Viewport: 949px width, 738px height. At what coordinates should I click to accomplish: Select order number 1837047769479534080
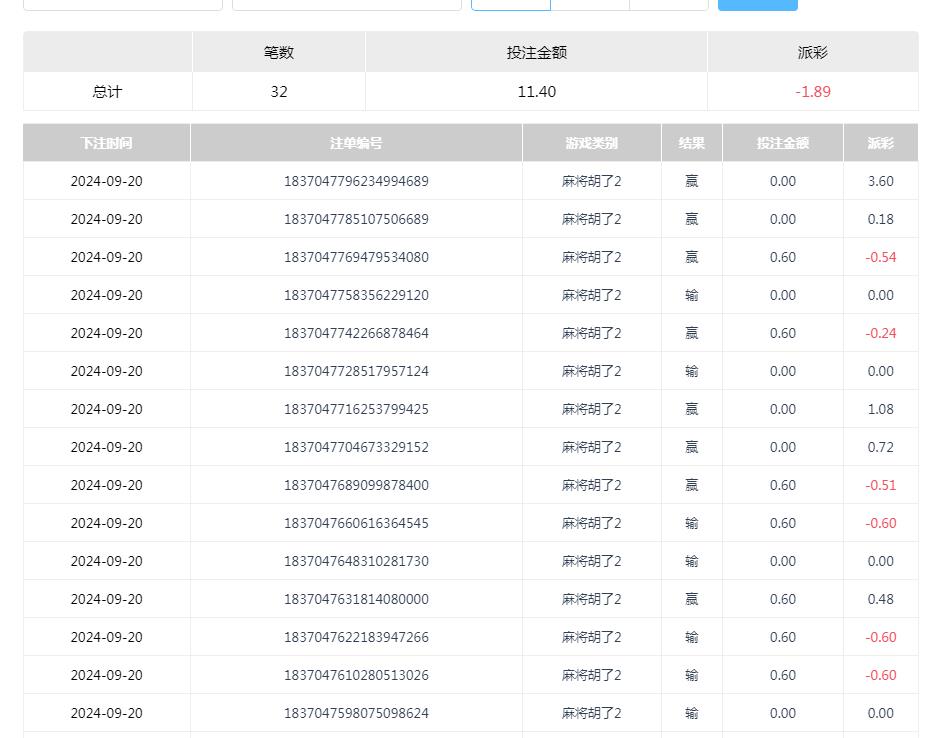(x=356, y=257)
